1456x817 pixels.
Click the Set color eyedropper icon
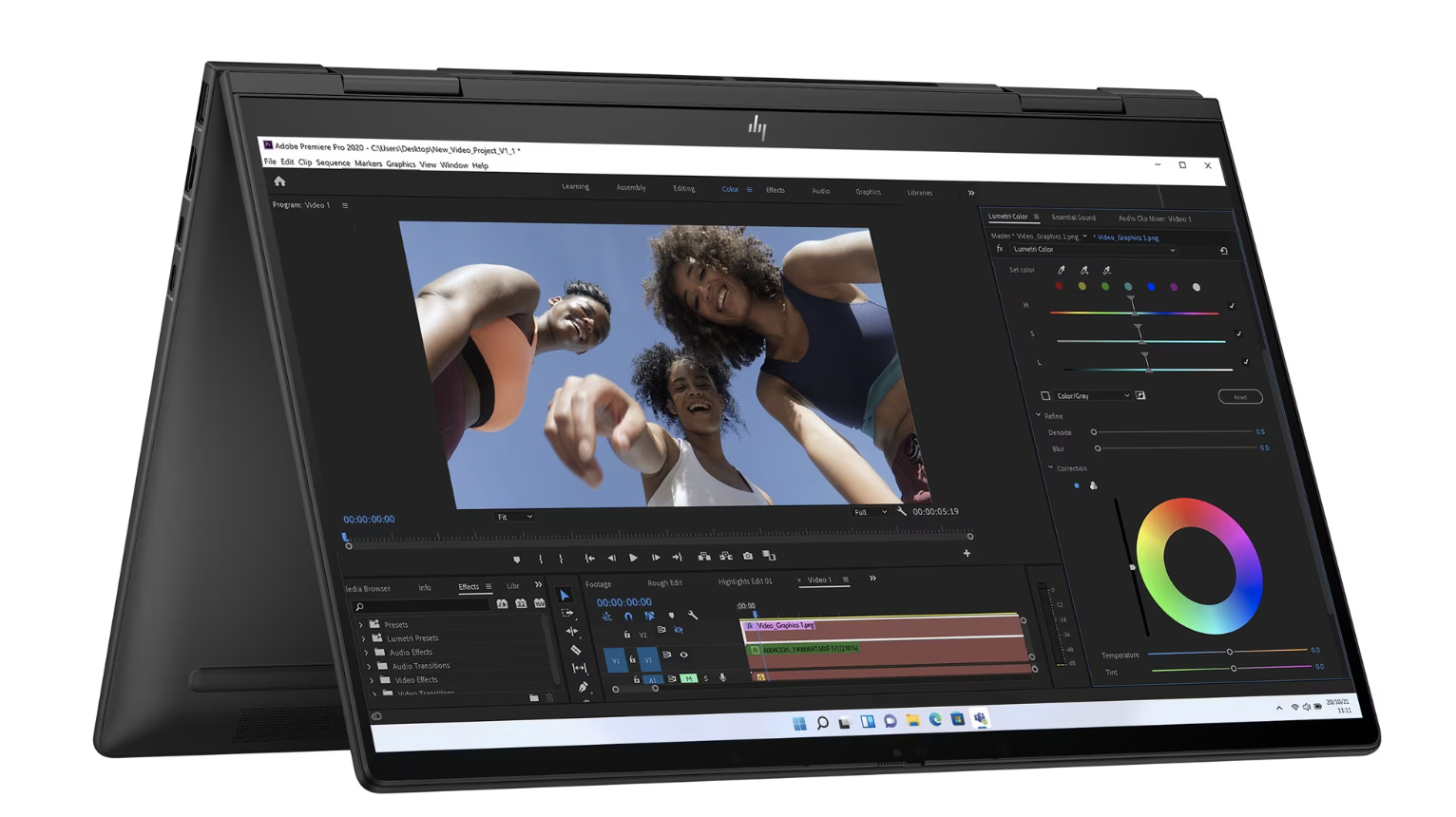point(1062,270)
